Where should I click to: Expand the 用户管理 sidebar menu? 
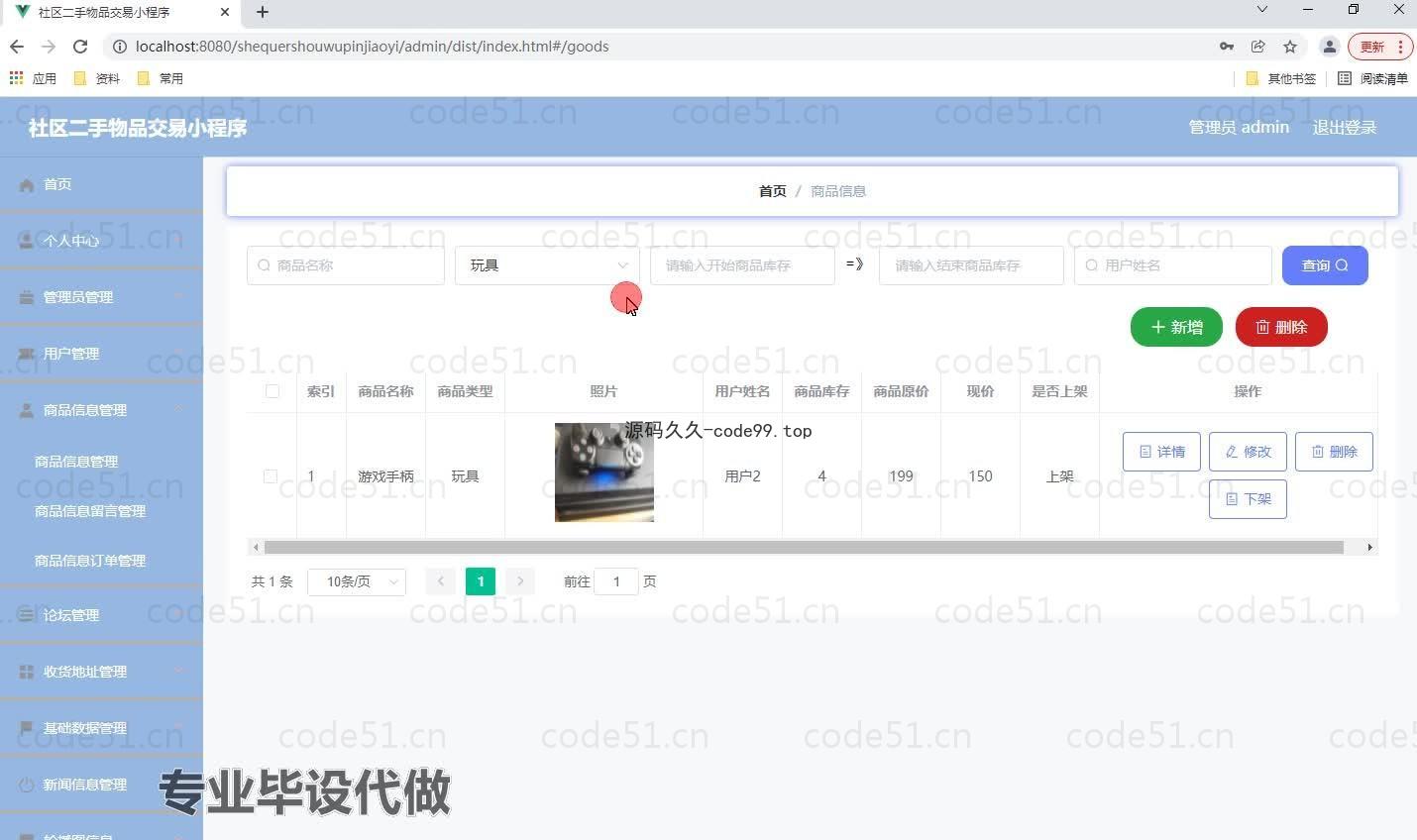[101, 354]
